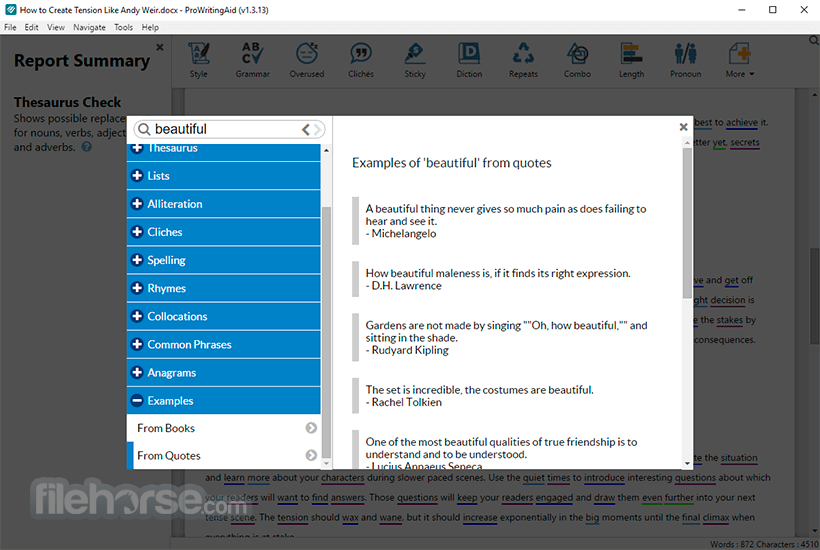The width and height of the screenshot is (820, 550).
Task: Click the Thesaurus Check help question mark
Action: 87,147
